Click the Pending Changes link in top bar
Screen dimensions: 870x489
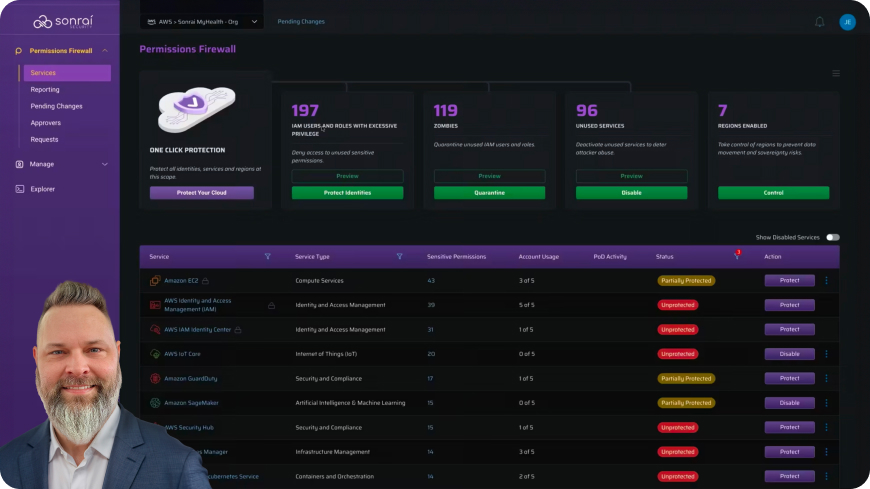(301, 22)
